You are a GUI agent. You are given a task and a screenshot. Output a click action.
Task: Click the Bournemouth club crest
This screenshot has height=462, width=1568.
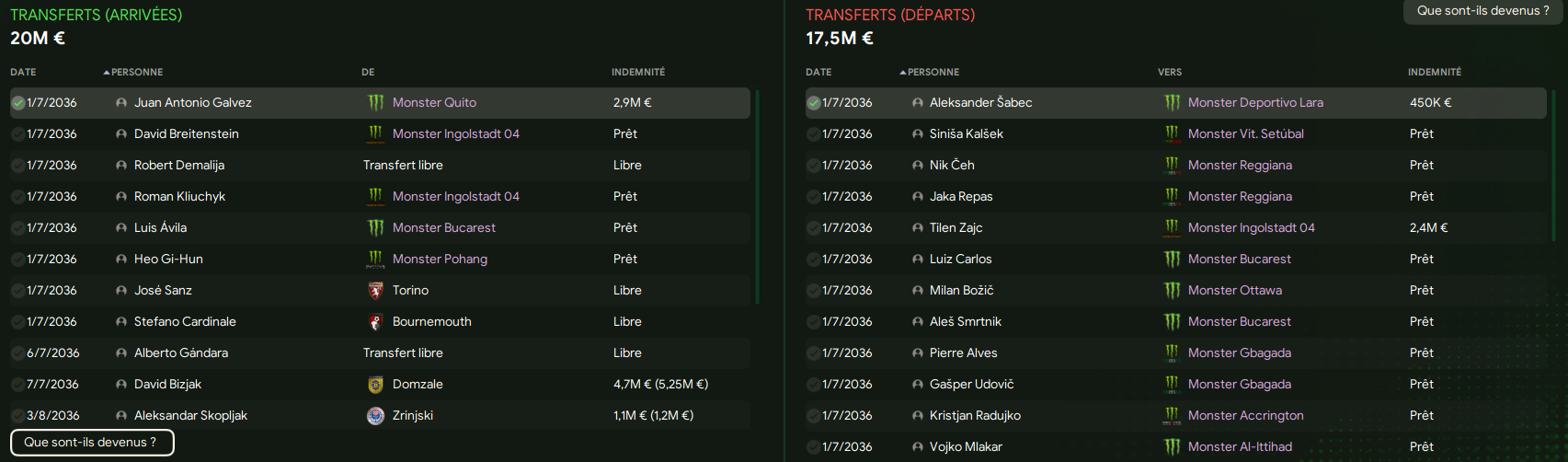click(375, 321)
